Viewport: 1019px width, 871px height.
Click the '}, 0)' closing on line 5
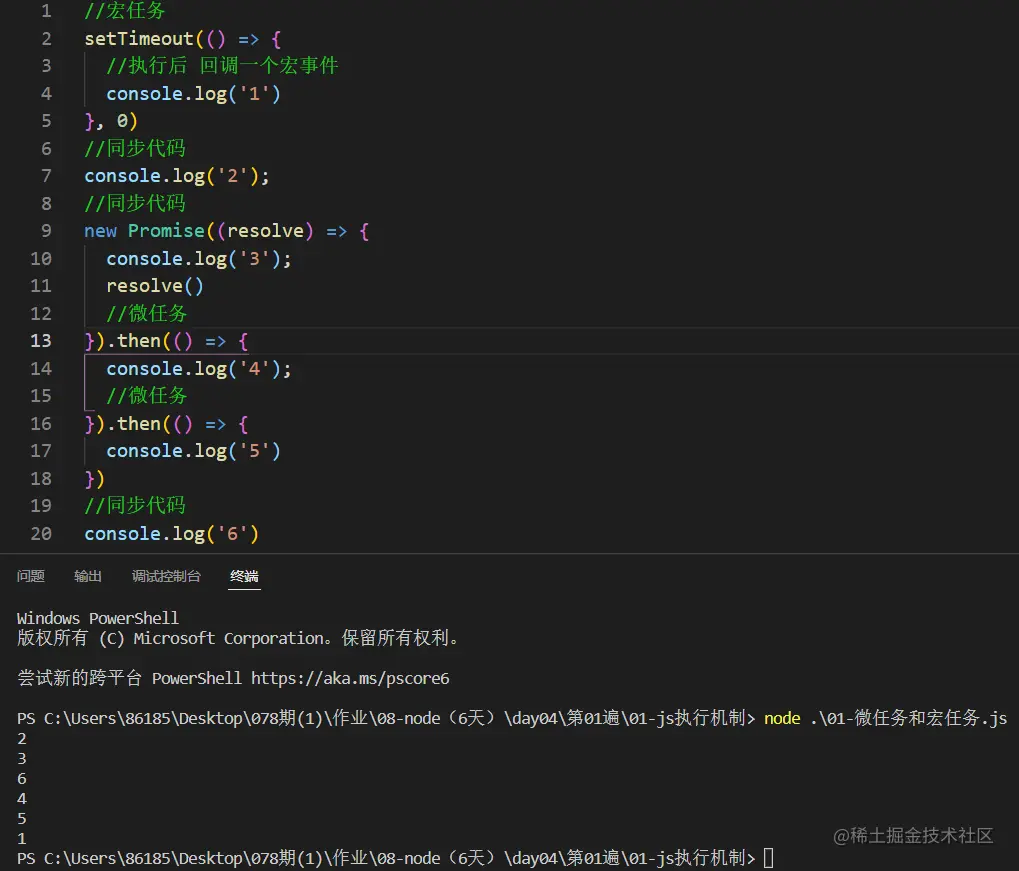[x=111, y=121]
